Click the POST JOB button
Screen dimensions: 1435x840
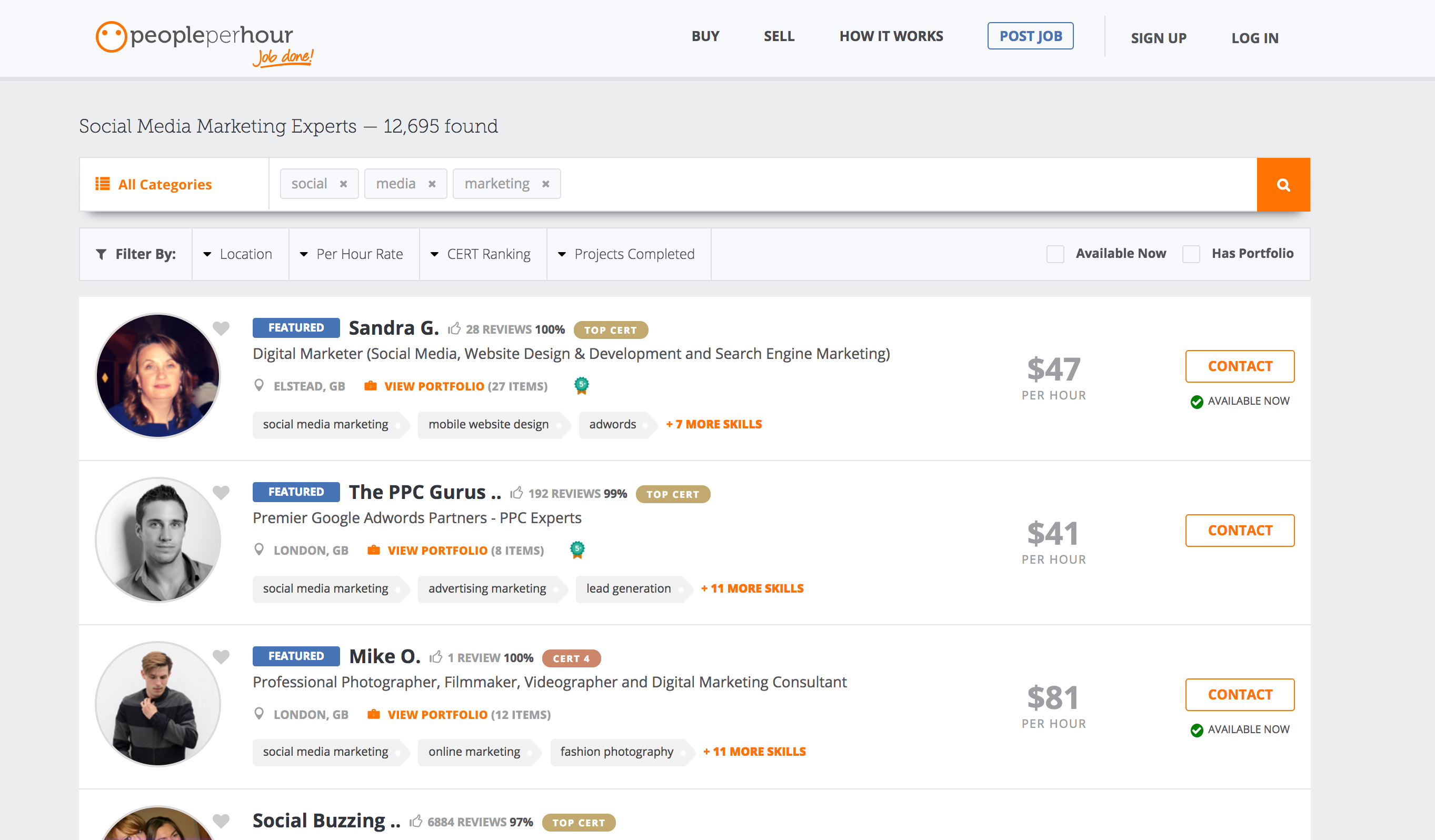(1030, 36)
